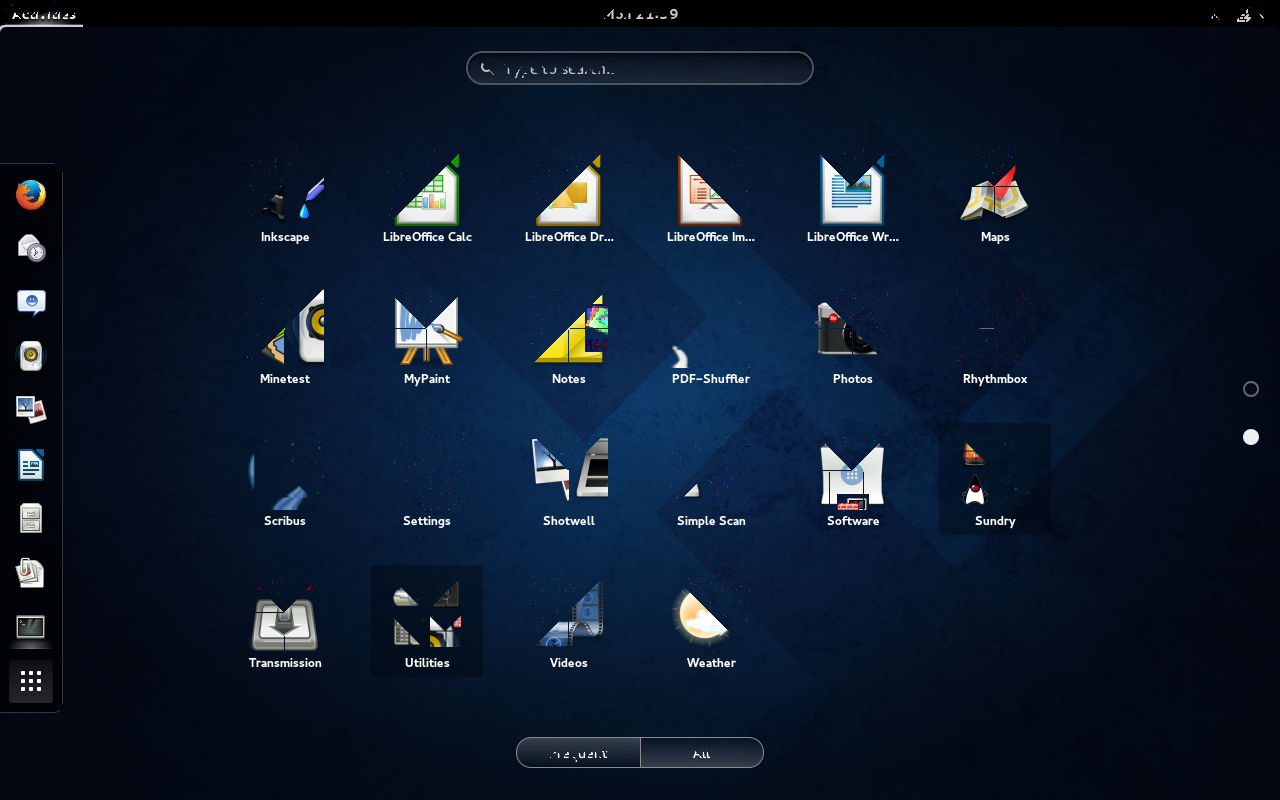Open the Transmission torrent client

coord(285,625)
